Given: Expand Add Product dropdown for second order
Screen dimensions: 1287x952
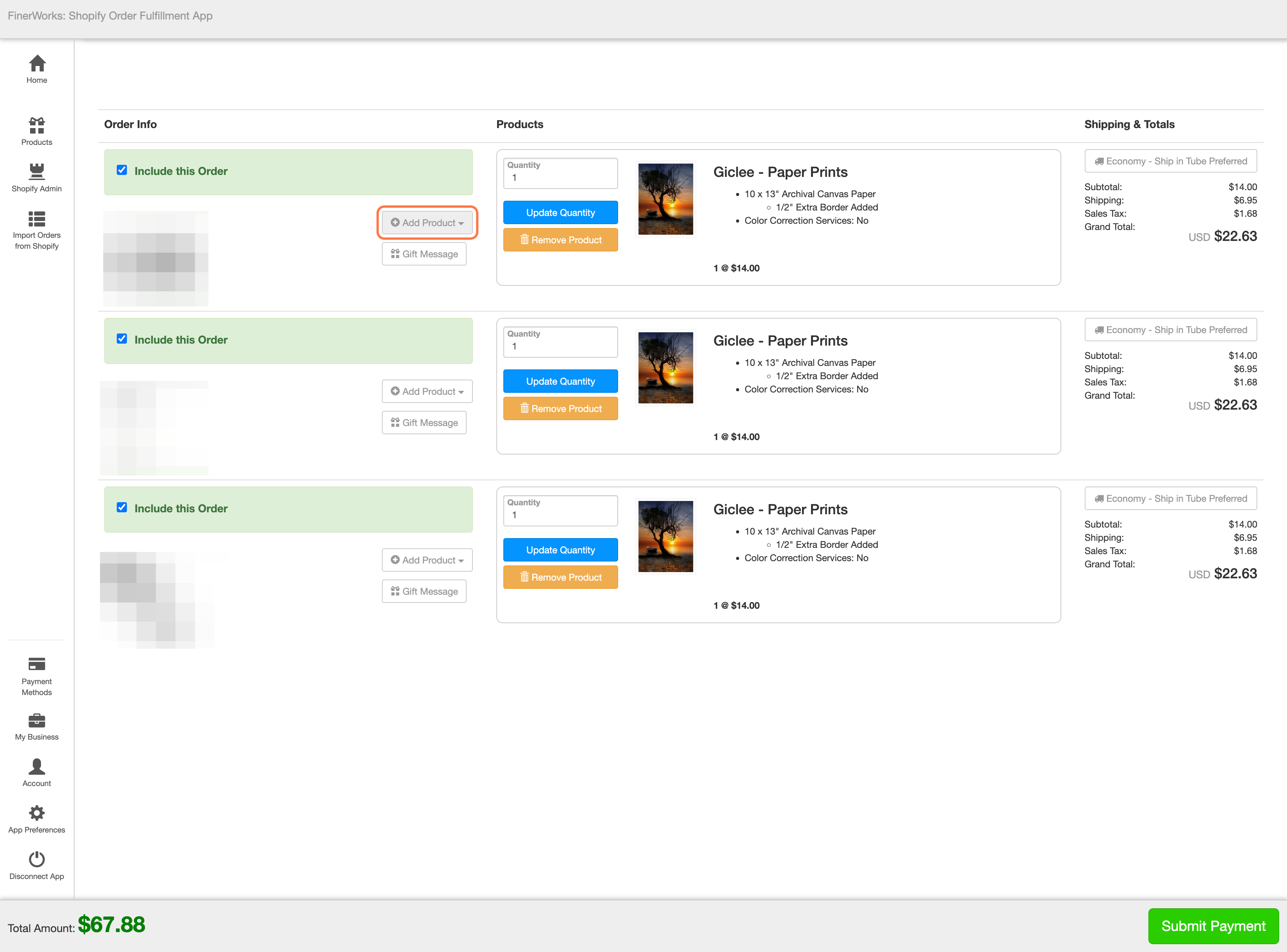Looking at the screenshot, I should (427, 391).
